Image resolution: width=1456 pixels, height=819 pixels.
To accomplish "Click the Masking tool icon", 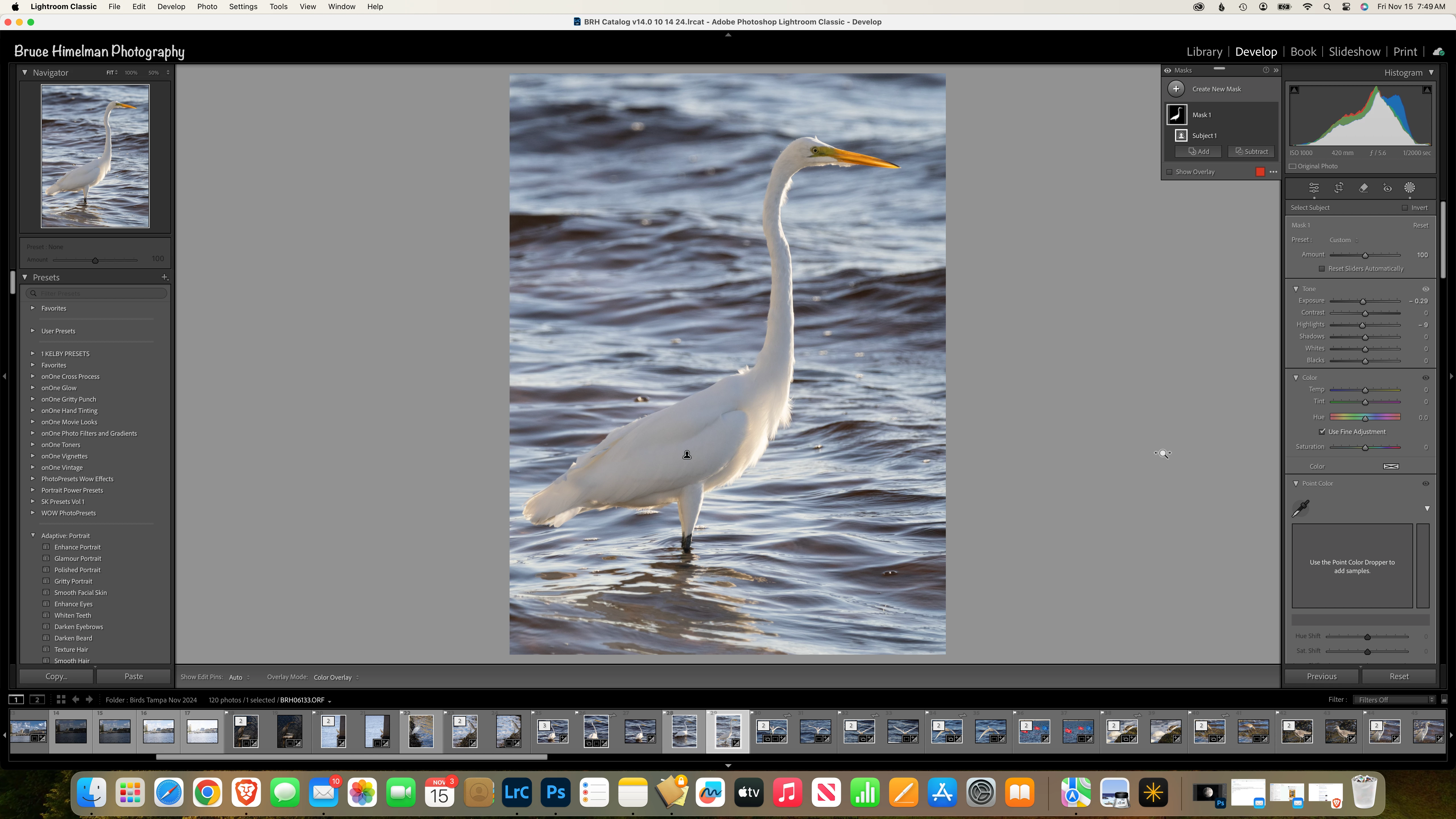I will [x=1410, y=188].
